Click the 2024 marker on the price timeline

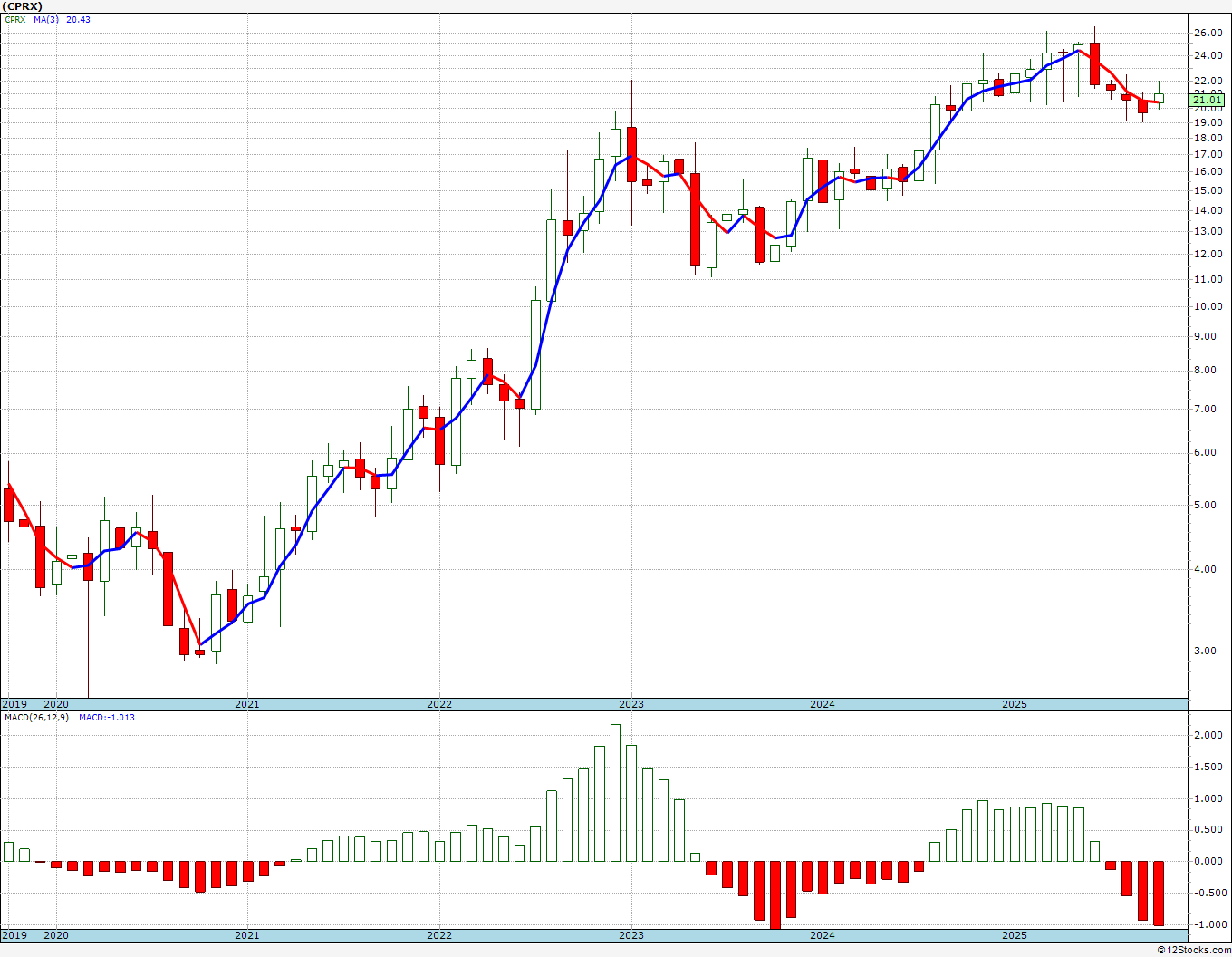coord(823,704)
